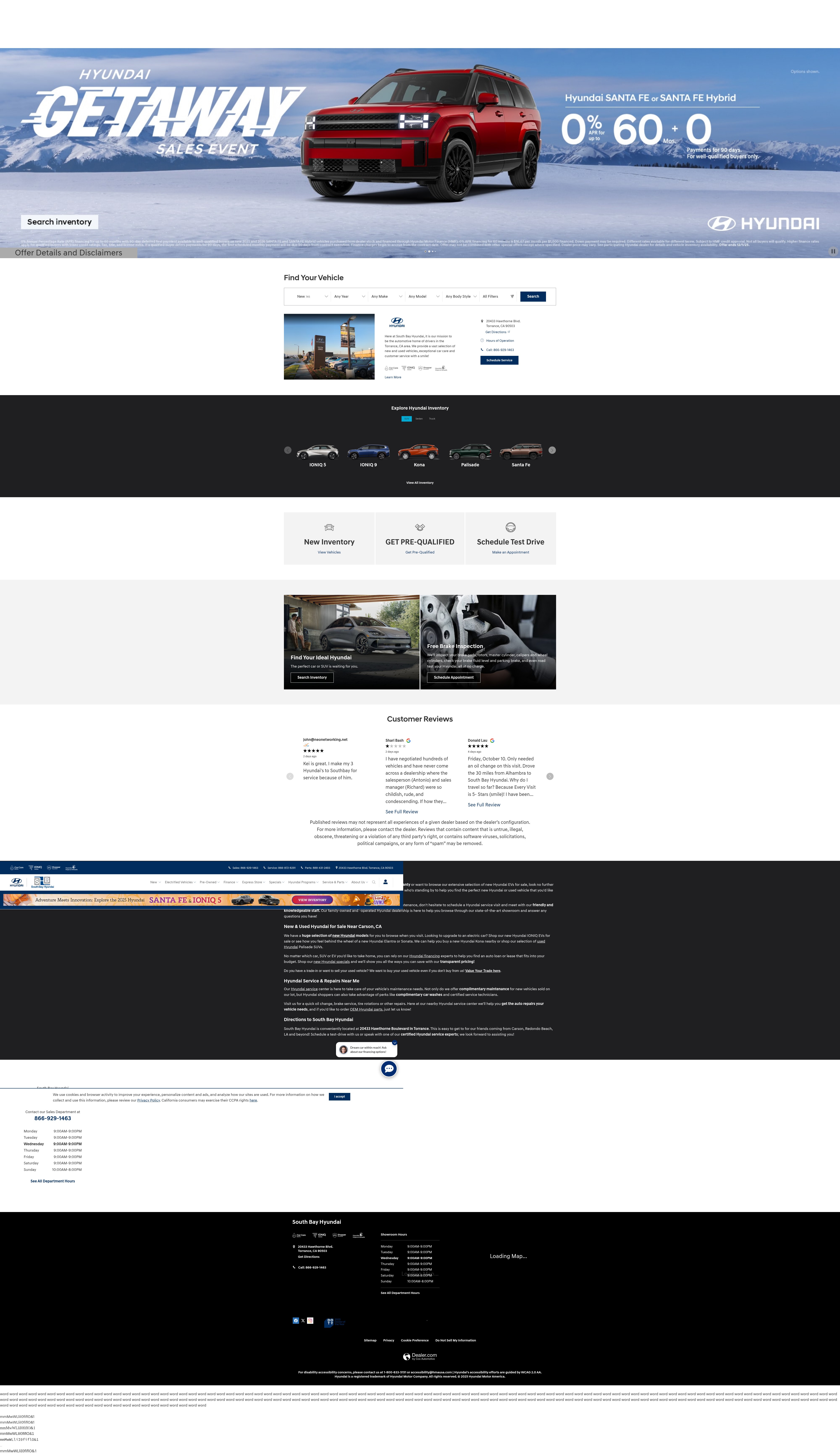Expand the Any Model dropdown
This screenshot has width=840, height=1454.
click(424, 297)
